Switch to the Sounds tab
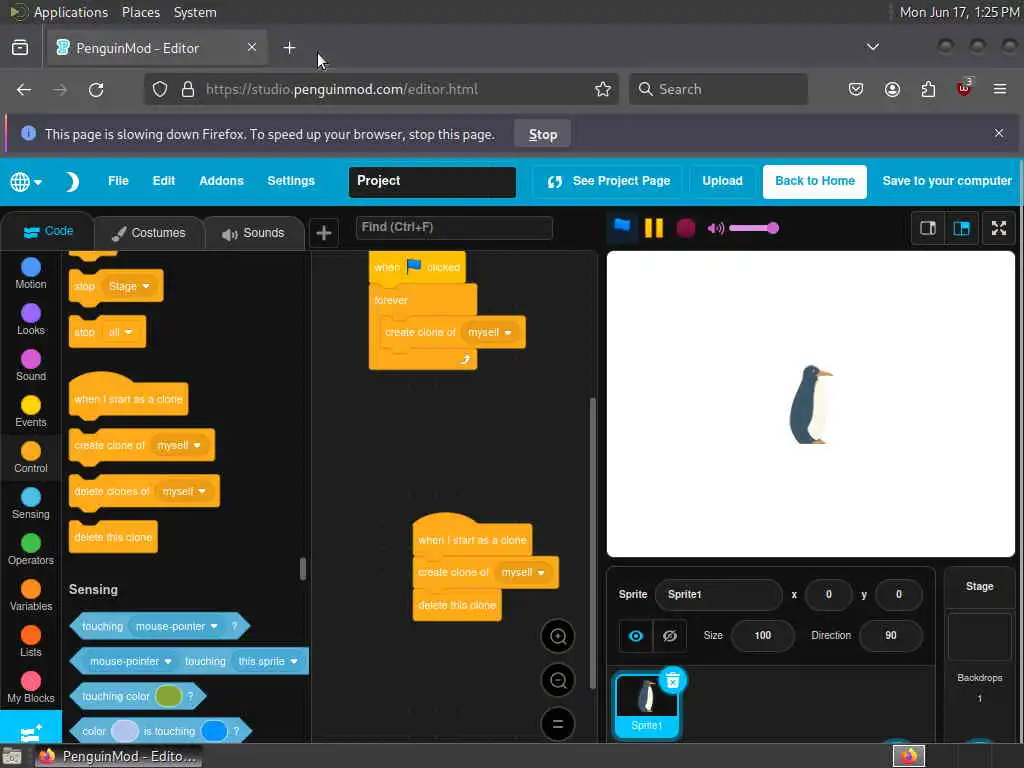This screenshot has width=1024, height=768. click(253, 233)
